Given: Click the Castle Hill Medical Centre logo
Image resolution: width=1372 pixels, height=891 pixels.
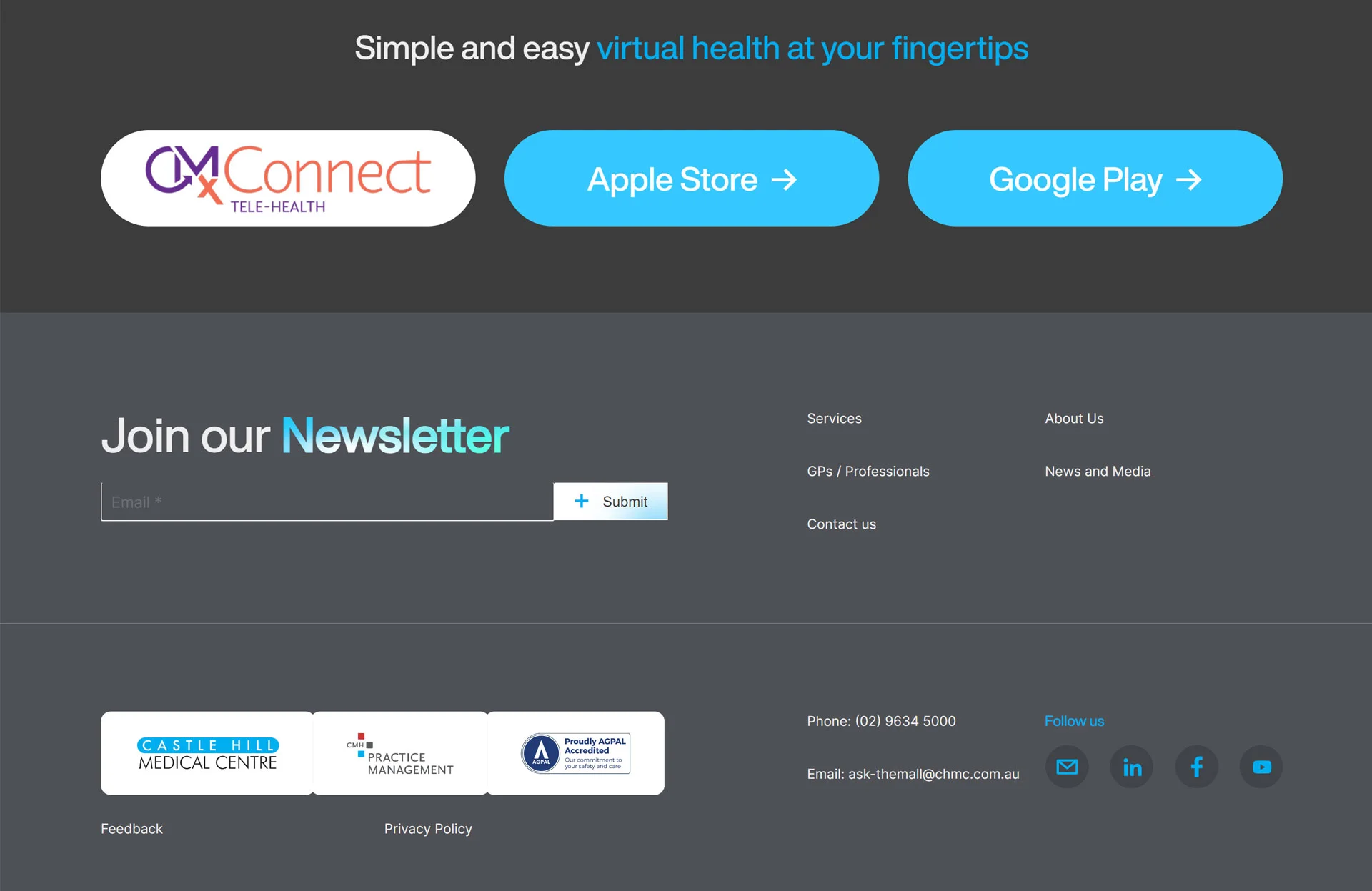Looking at the screenshot, I should 206,752.
